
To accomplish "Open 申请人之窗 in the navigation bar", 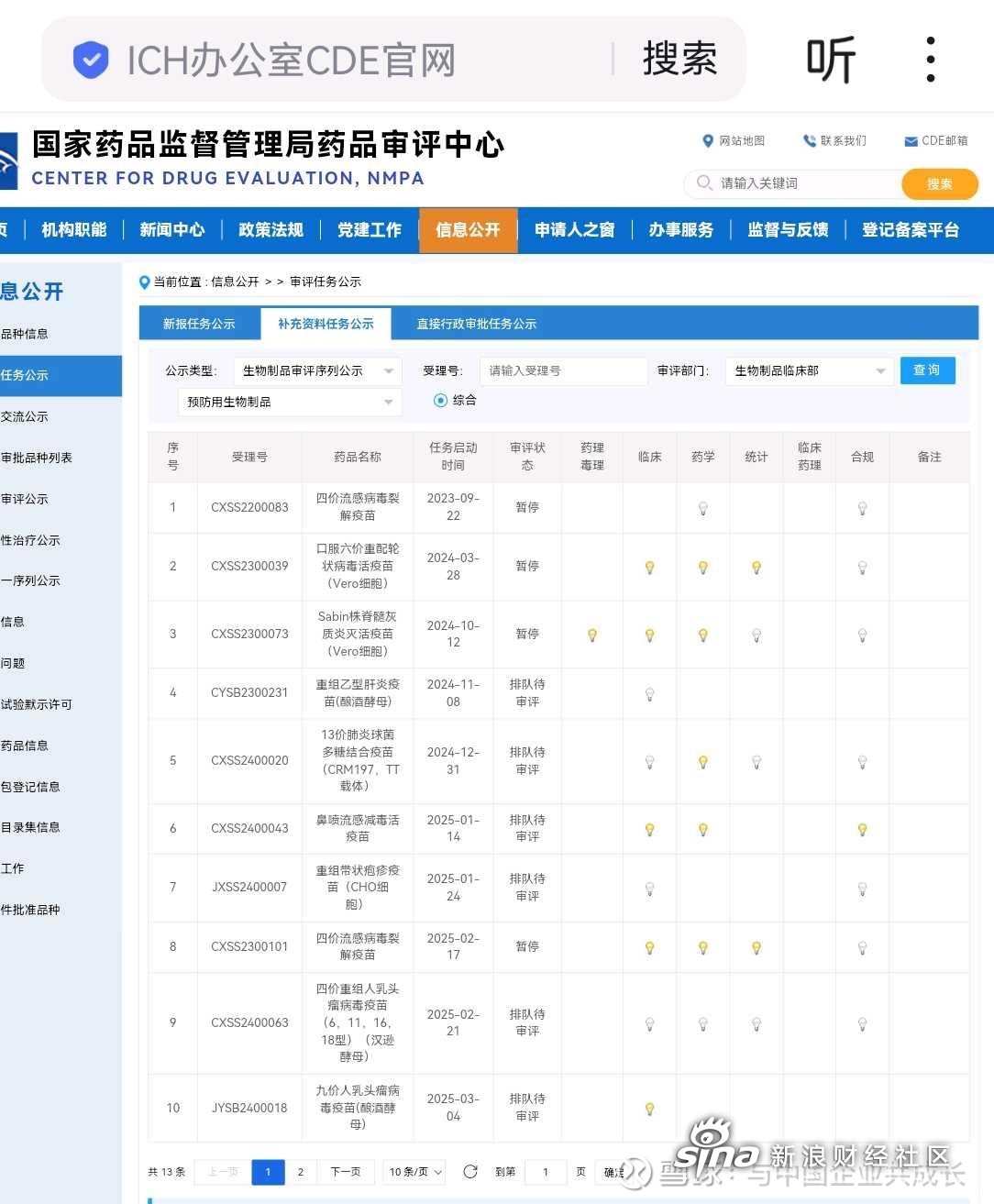I will (x=575, y=229).
